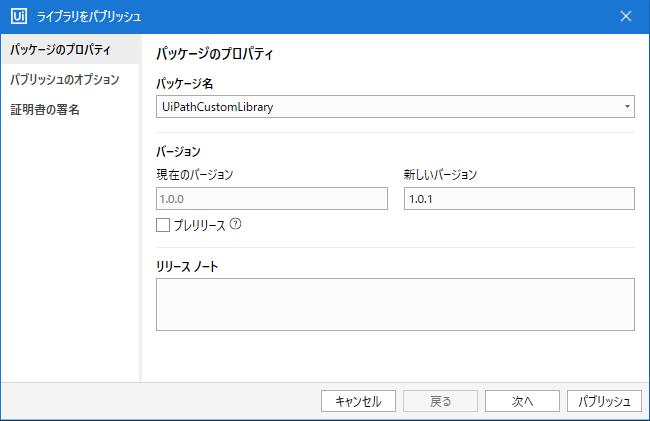Click the help icon beside プレリリース
This screenshot has width=650, height=421.
[x=235, y=224]
